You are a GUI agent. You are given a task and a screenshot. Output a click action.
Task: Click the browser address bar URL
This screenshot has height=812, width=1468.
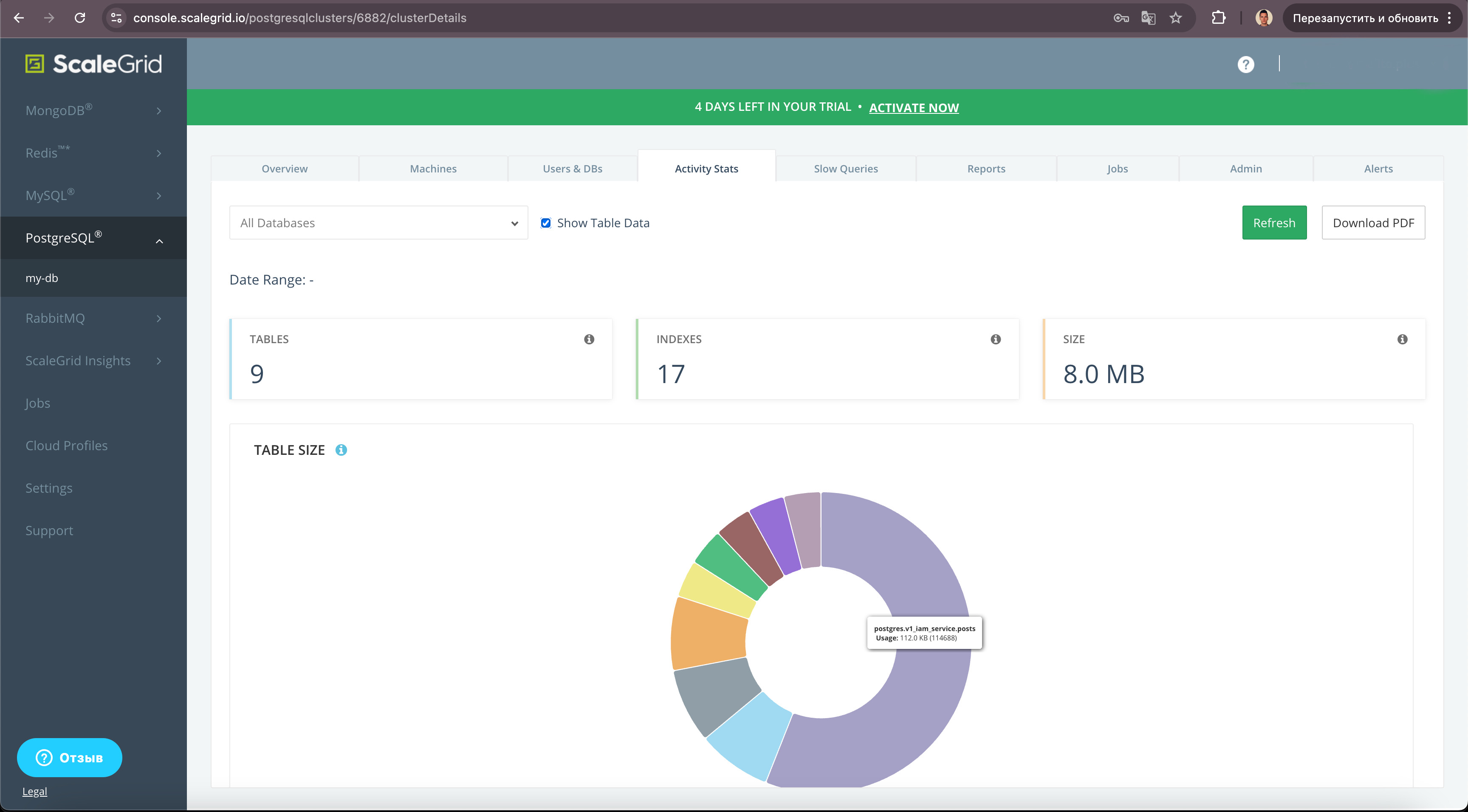[300, 18]
